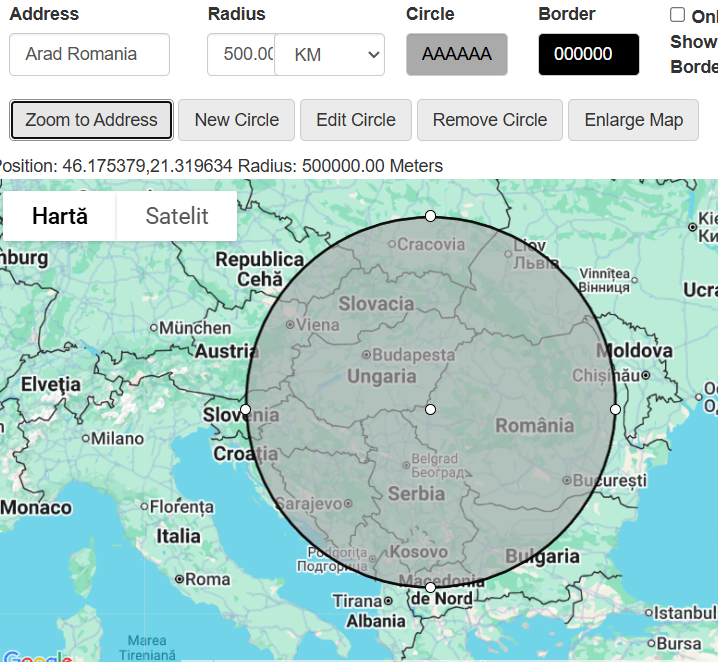This screenshot has height=662, width=718.
Task: Click the Arad Romania address field
Action: [89, 54]
